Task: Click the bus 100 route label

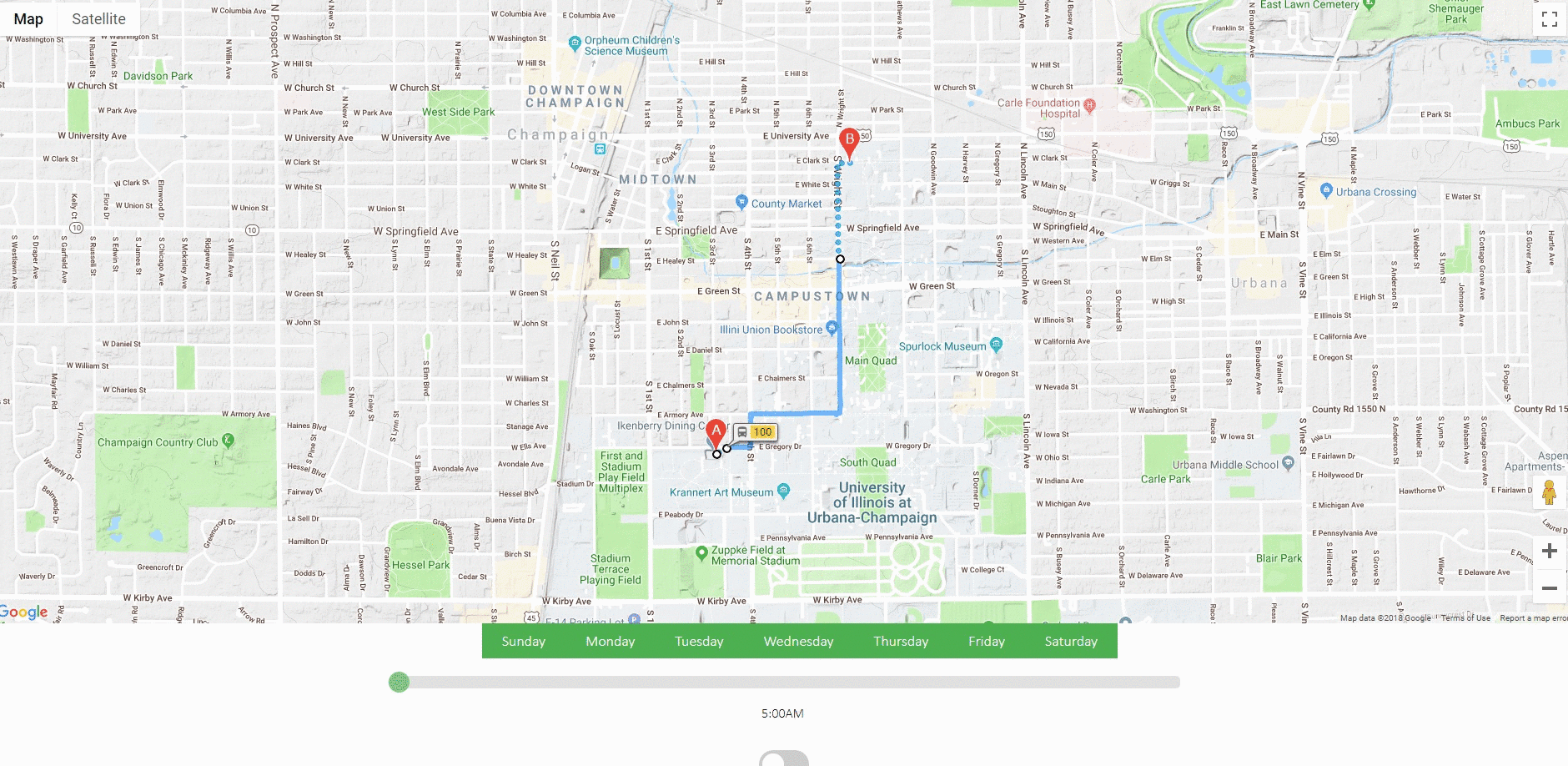Action: [x=756, y=431]
